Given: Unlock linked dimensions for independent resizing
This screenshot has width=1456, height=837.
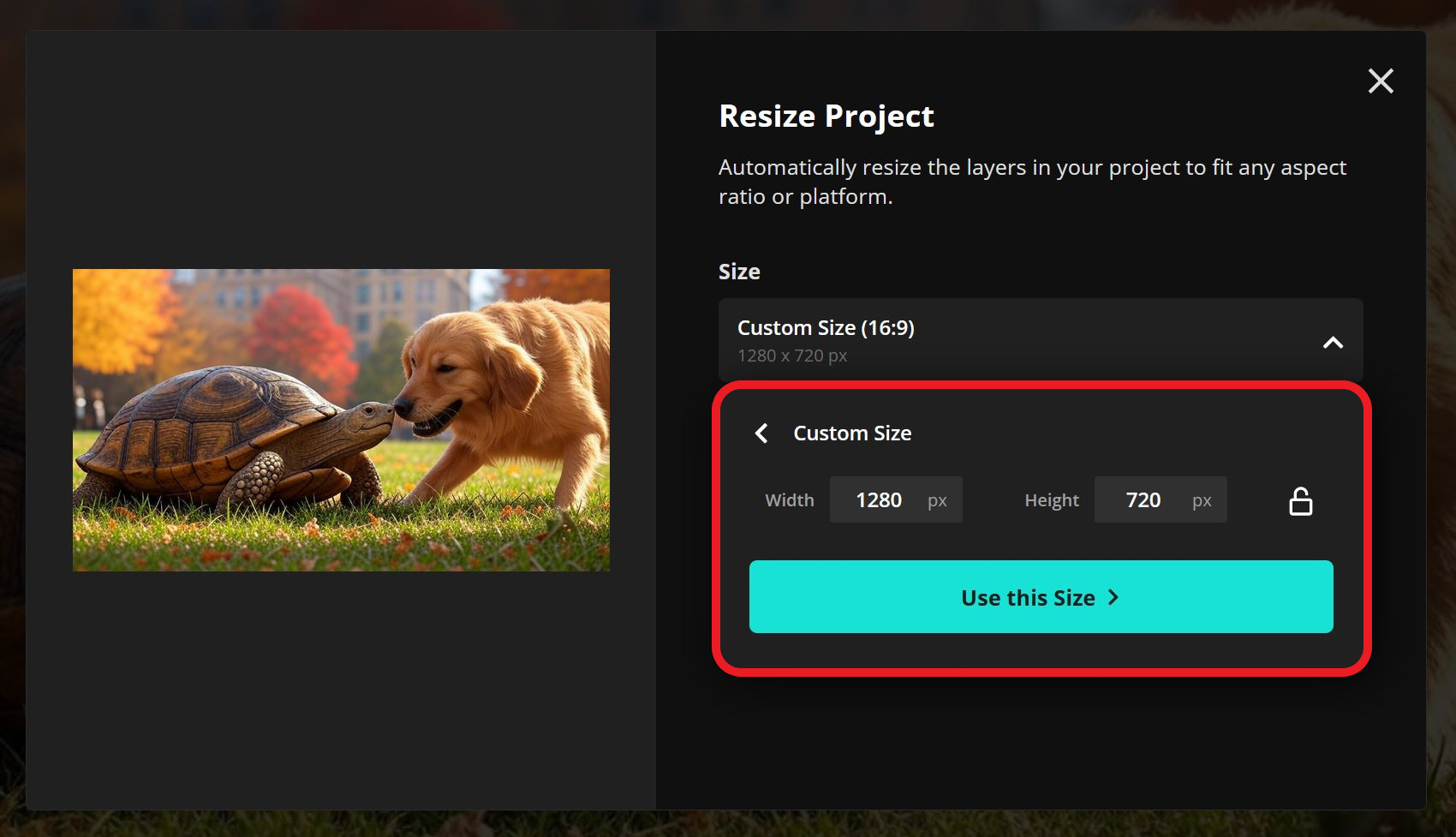Looking at the screenshot, I should (1300, 499).
